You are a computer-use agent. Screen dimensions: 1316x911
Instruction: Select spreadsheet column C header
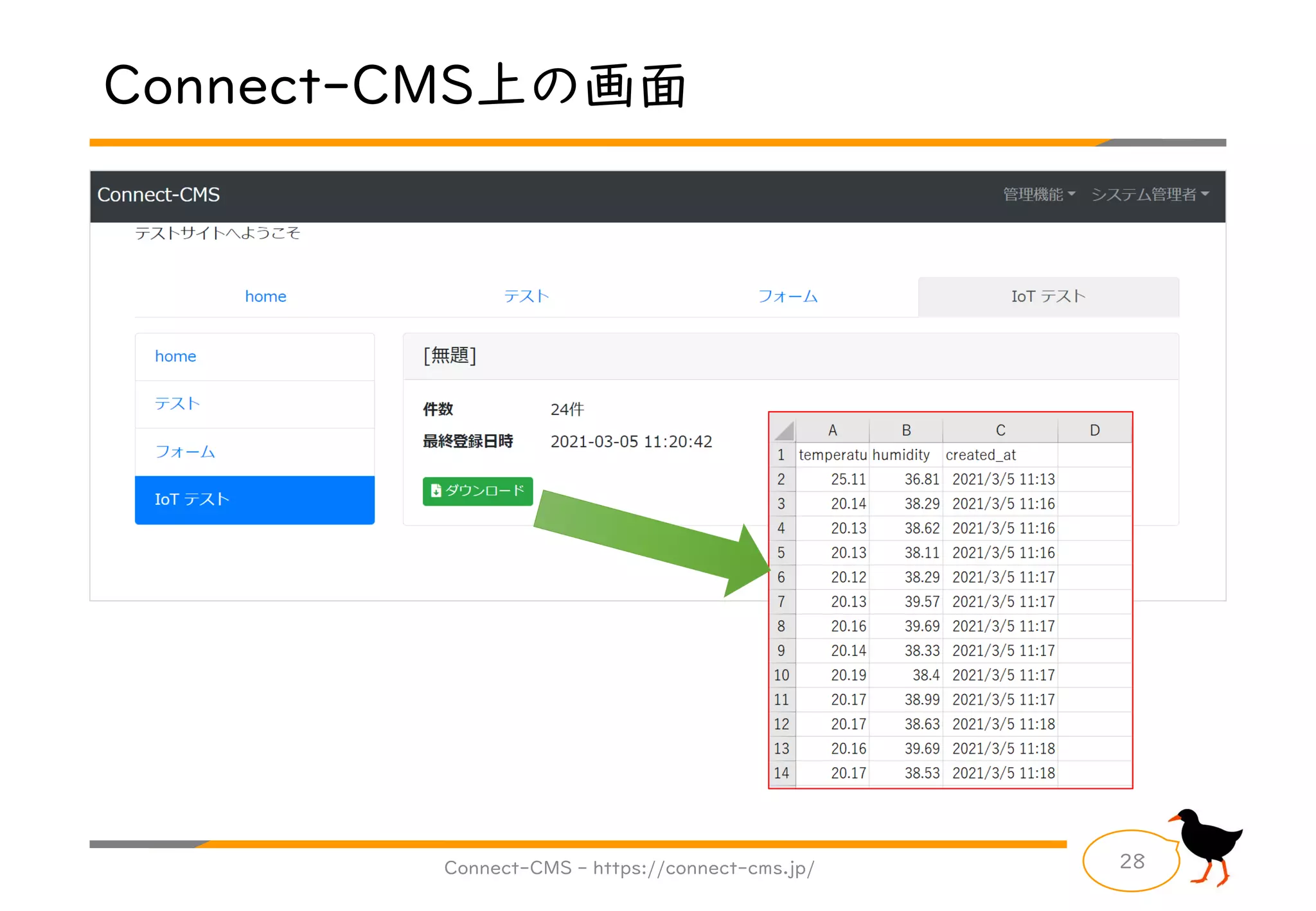pyautogui.click(x=1000, y=430)
